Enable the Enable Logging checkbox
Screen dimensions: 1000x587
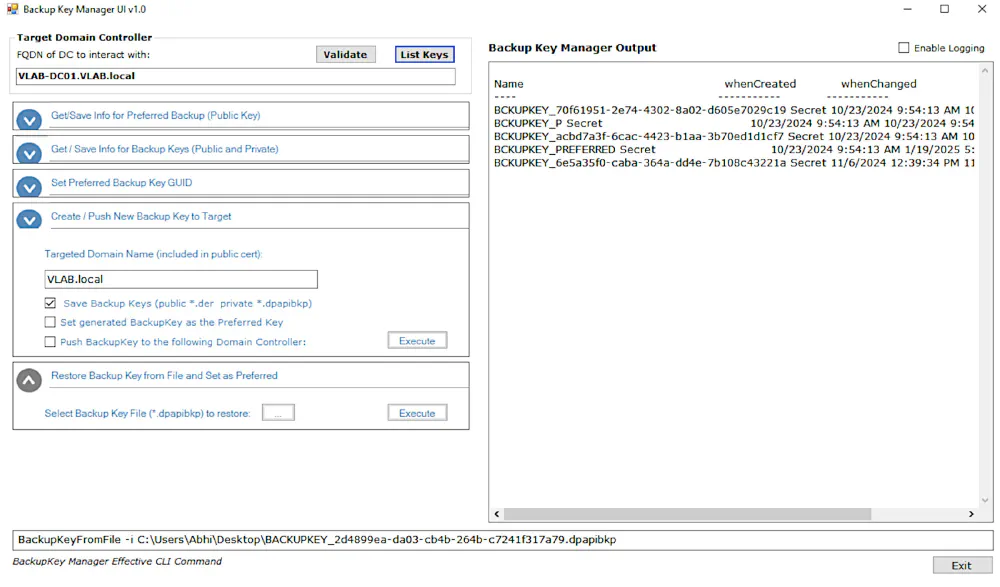(x=901, y=47)
